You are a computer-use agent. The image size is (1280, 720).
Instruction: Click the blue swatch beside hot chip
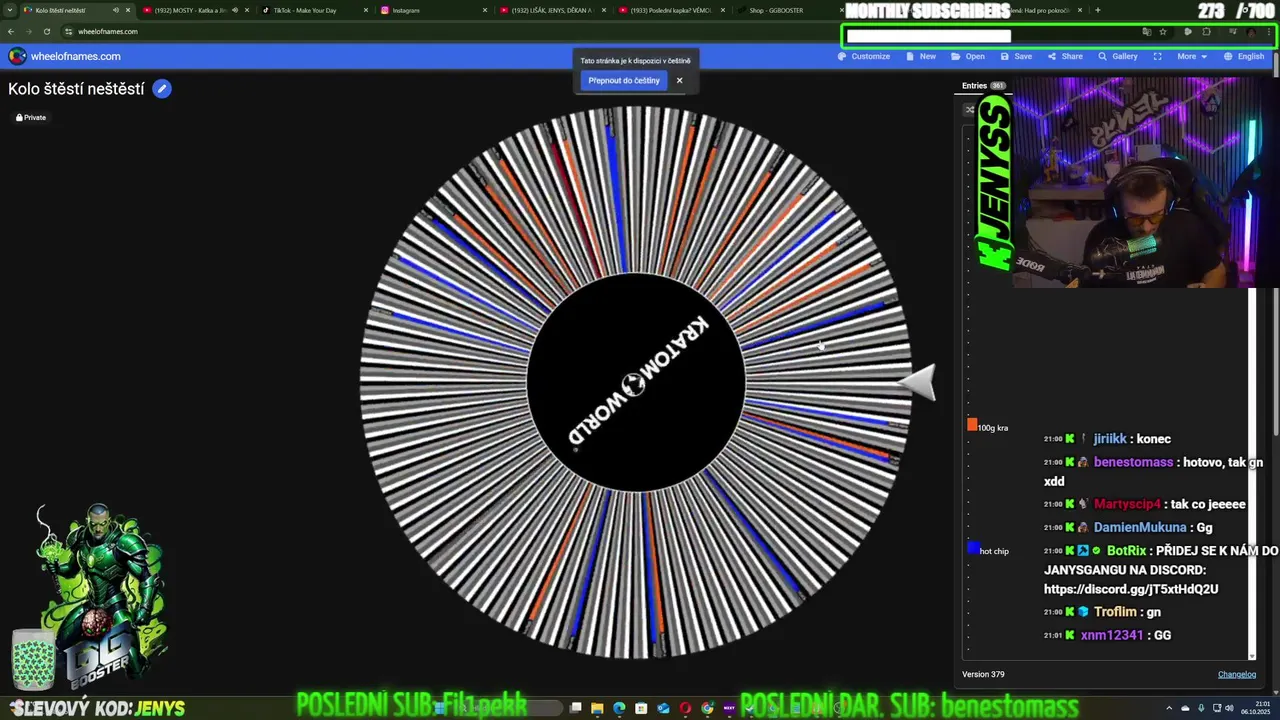point(972,548)
